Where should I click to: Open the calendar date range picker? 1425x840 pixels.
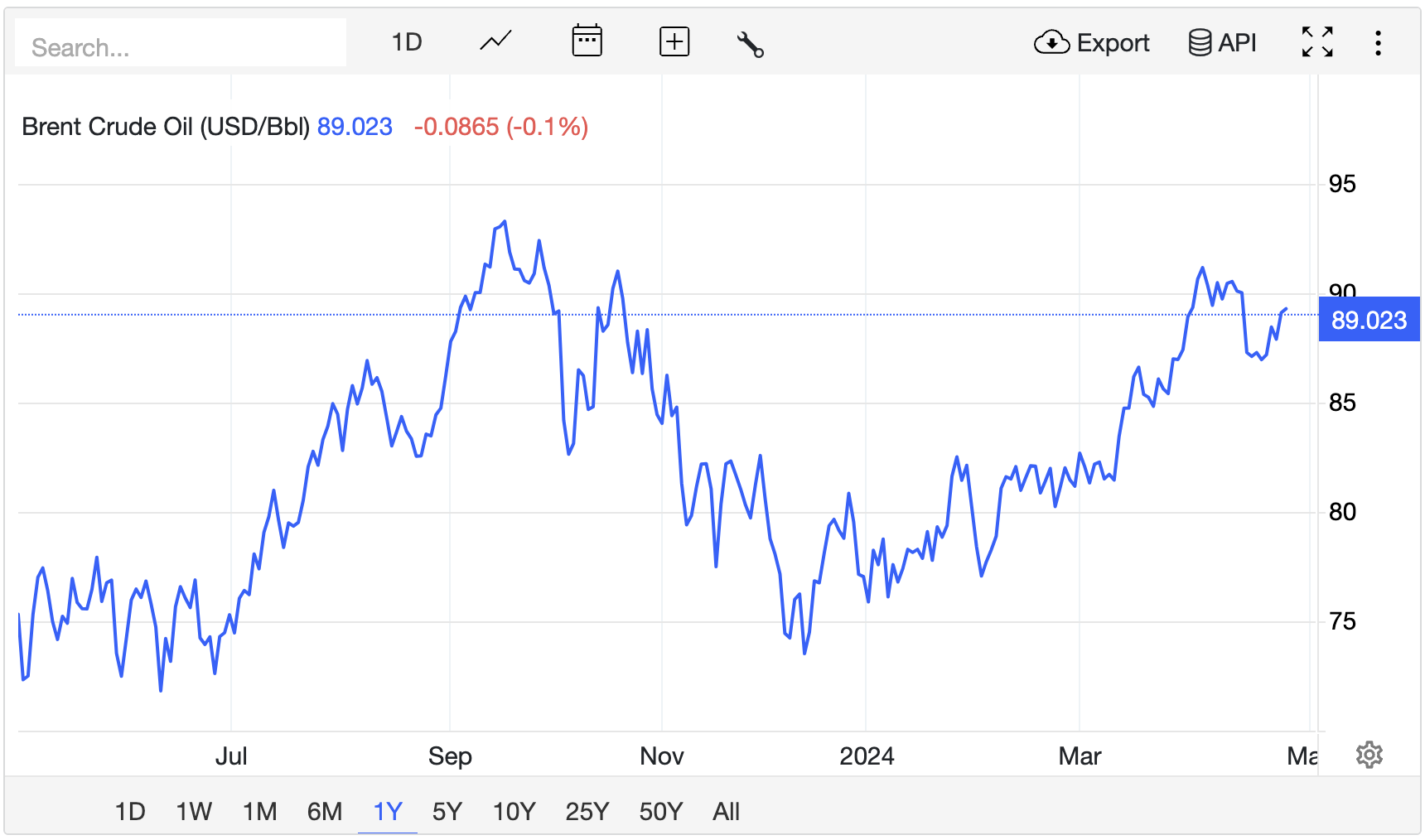coord(587,41)
